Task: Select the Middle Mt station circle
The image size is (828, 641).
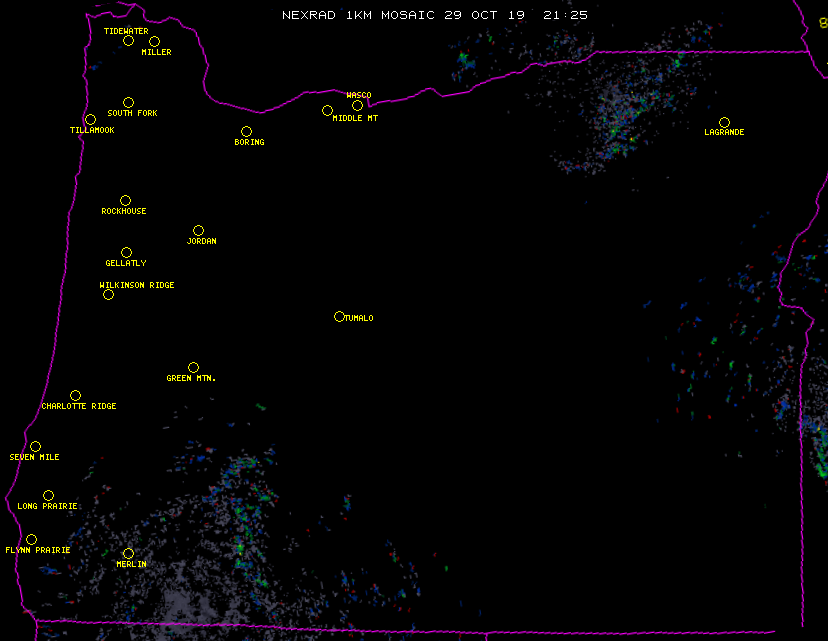Action: coord(327,110)
